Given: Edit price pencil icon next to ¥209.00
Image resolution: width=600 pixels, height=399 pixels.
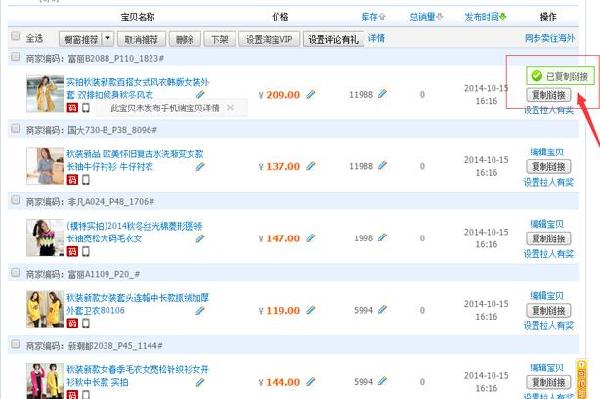Looking at the screenshot, I should (x=311, y=94).
